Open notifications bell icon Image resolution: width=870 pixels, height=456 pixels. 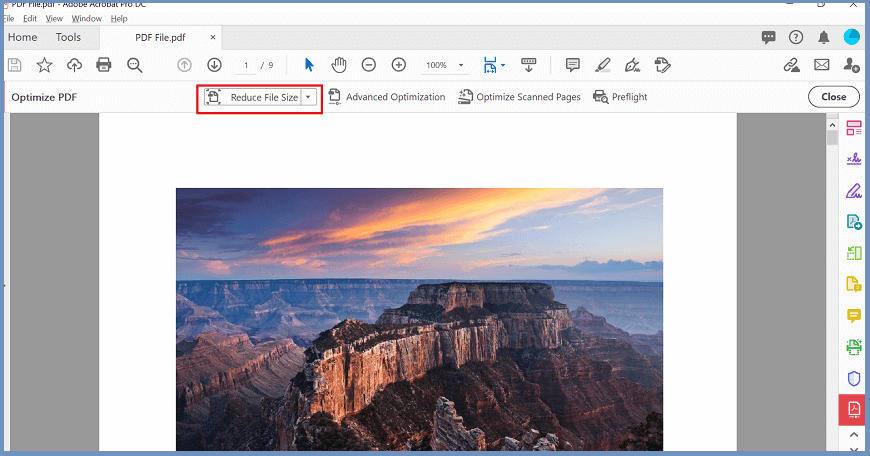[x=824, y=37]
